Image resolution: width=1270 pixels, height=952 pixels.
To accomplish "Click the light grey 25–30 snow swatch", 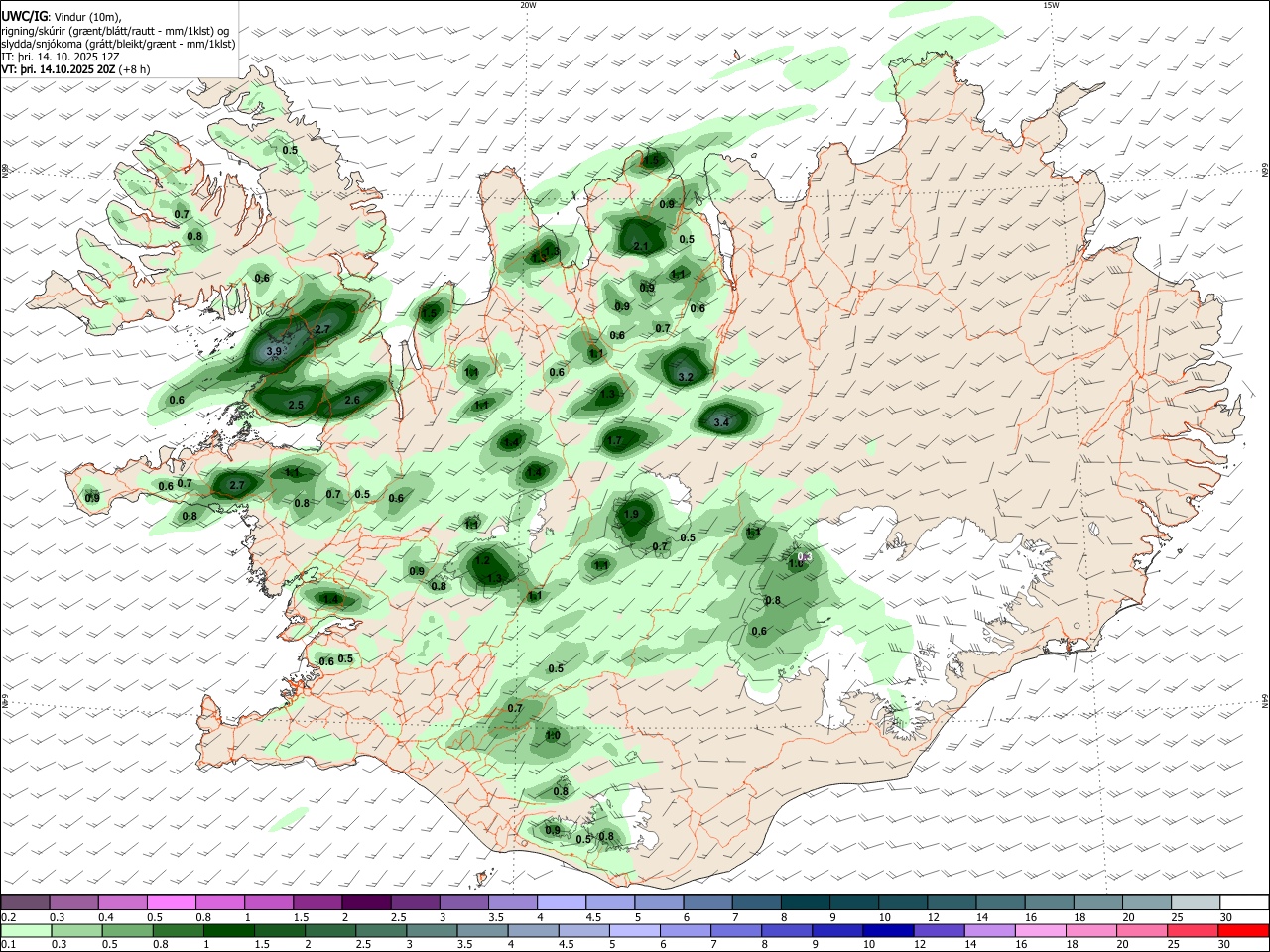I will click(1194, 903).
